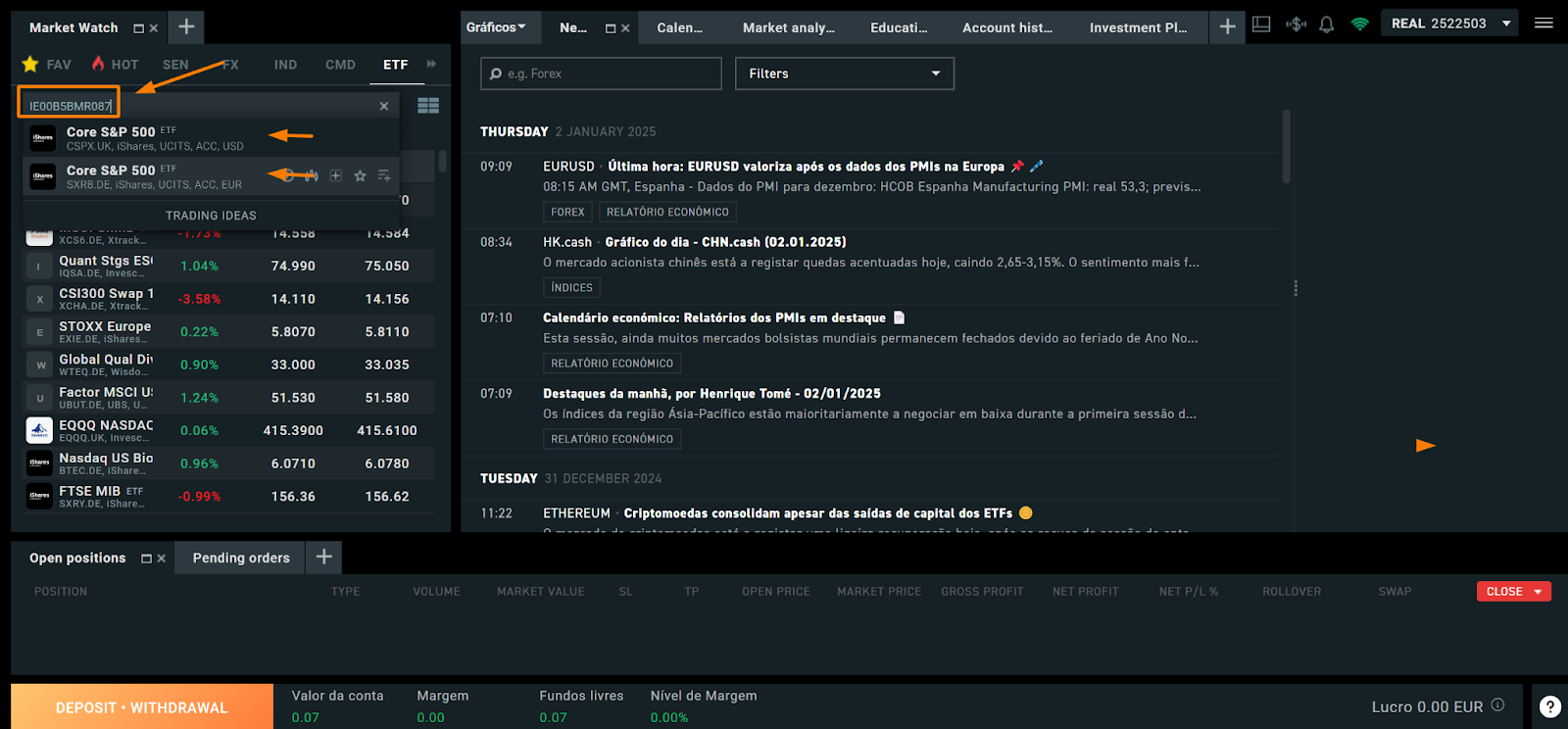1568x729 pixels.
Task: Click the ÍNDICES tag under HK.cash news
Action: 571,287
